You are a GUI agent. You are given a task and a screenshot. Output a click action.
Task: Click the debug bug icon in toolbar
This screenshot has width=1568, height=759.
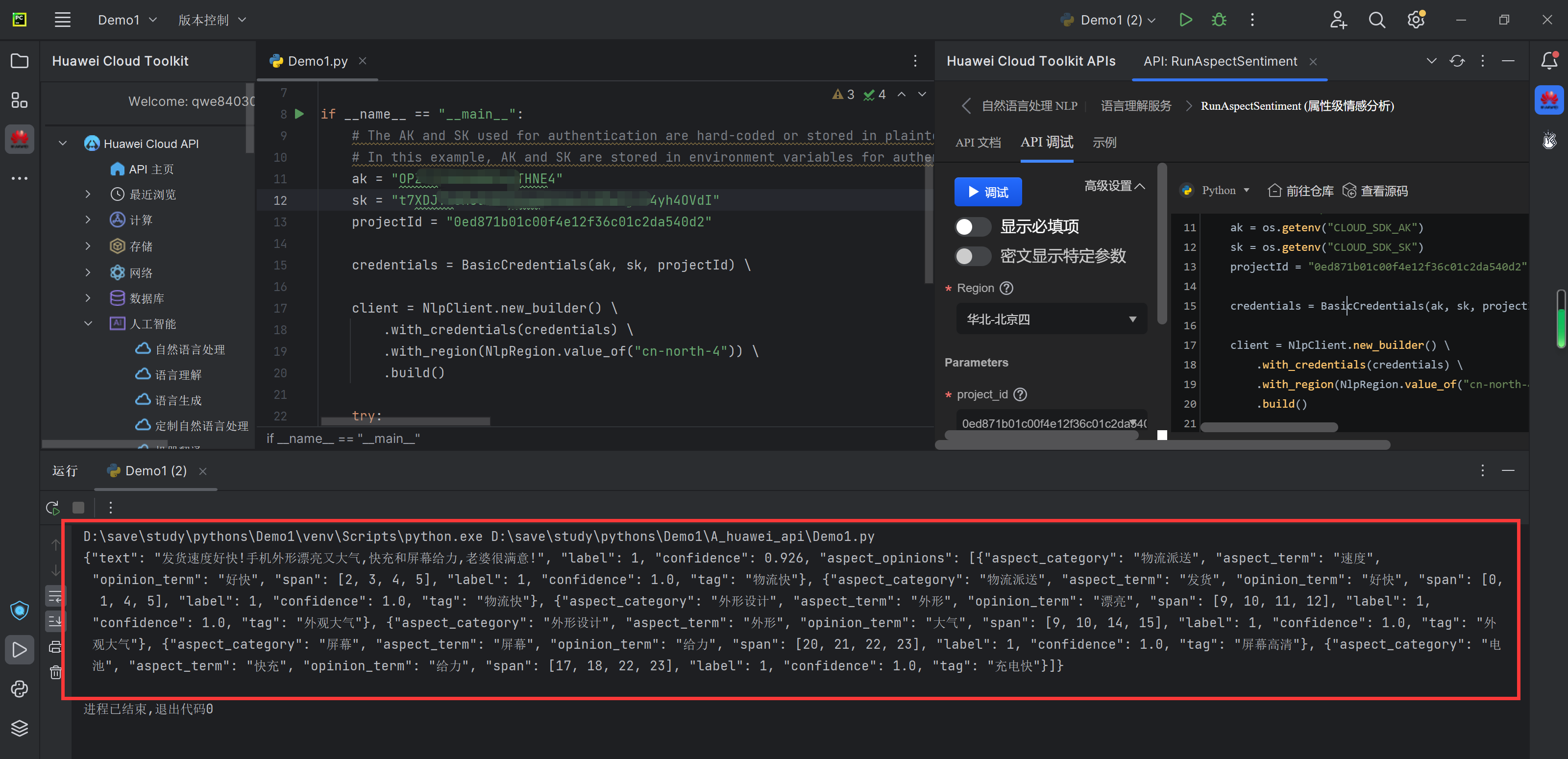click(1219, 20)
